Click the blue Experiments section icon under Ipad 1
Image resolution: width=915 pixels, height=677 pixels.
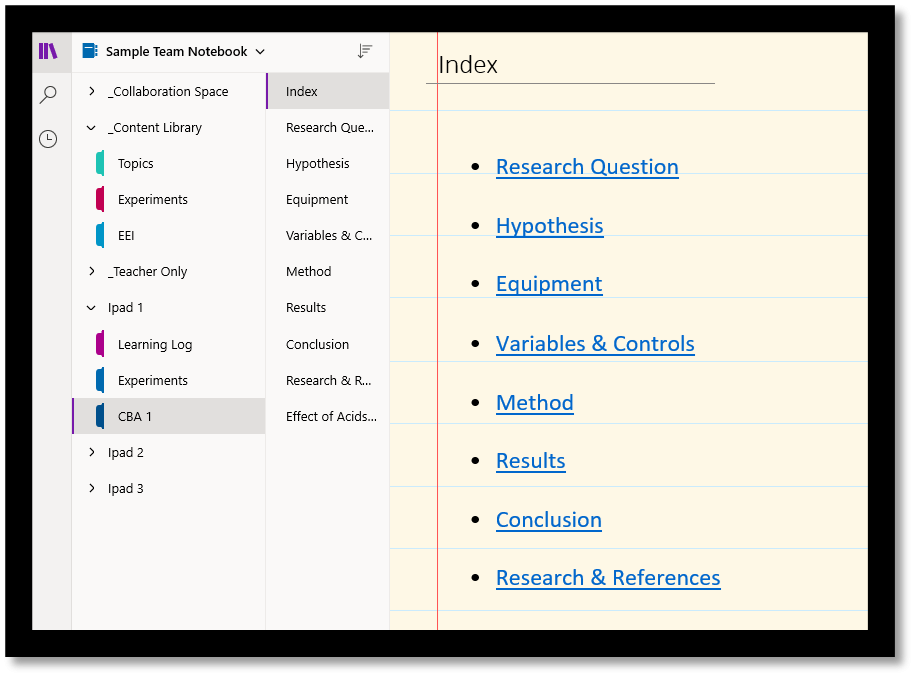100,381
